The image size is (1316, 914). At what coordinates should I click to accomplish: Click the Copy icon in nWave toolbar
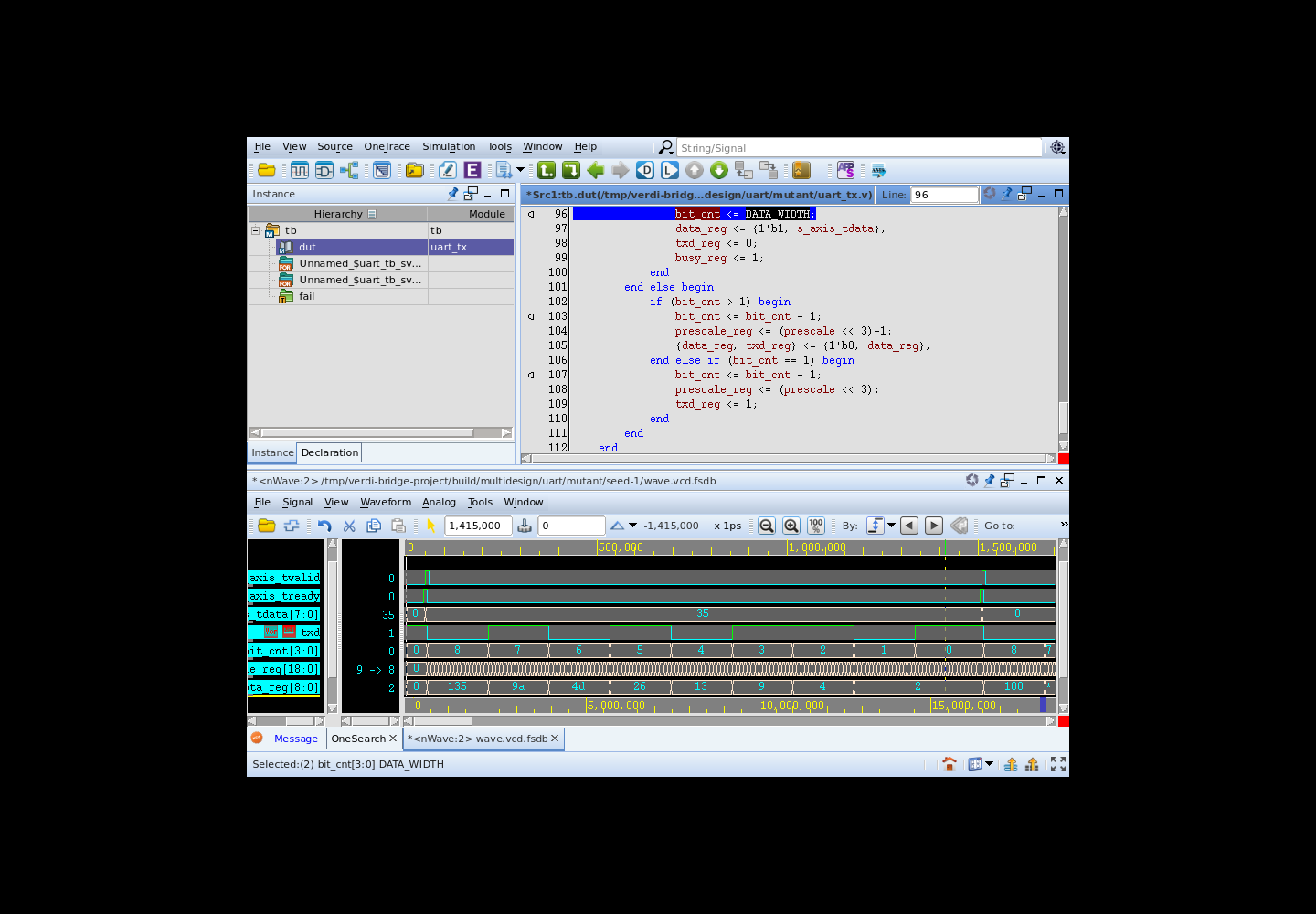(374, 526)
